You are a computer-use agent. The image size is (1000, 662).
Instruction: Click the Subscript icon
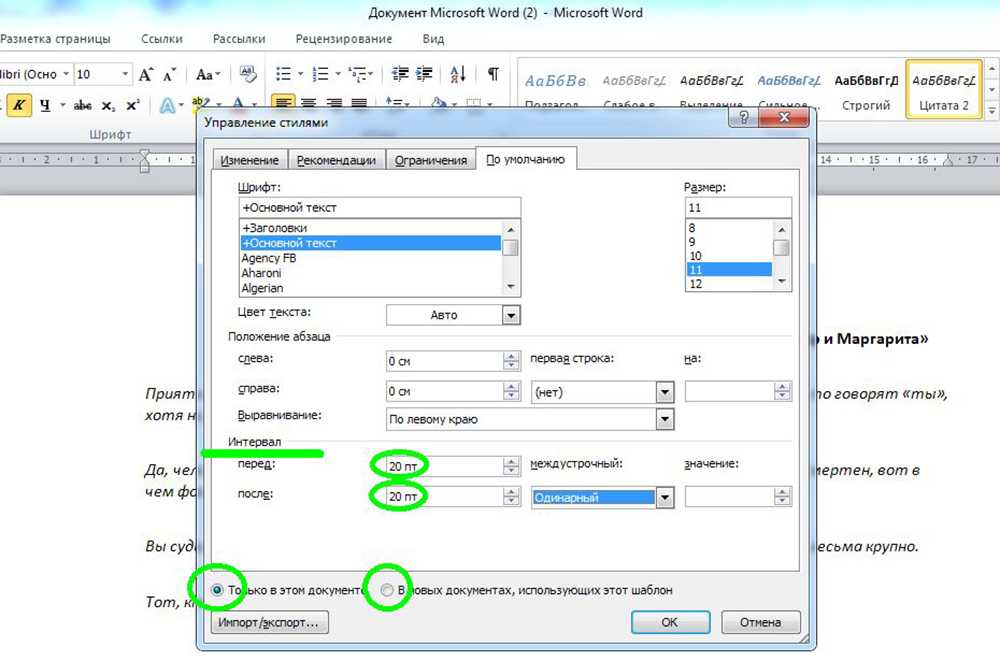click(x=108, y=105)
